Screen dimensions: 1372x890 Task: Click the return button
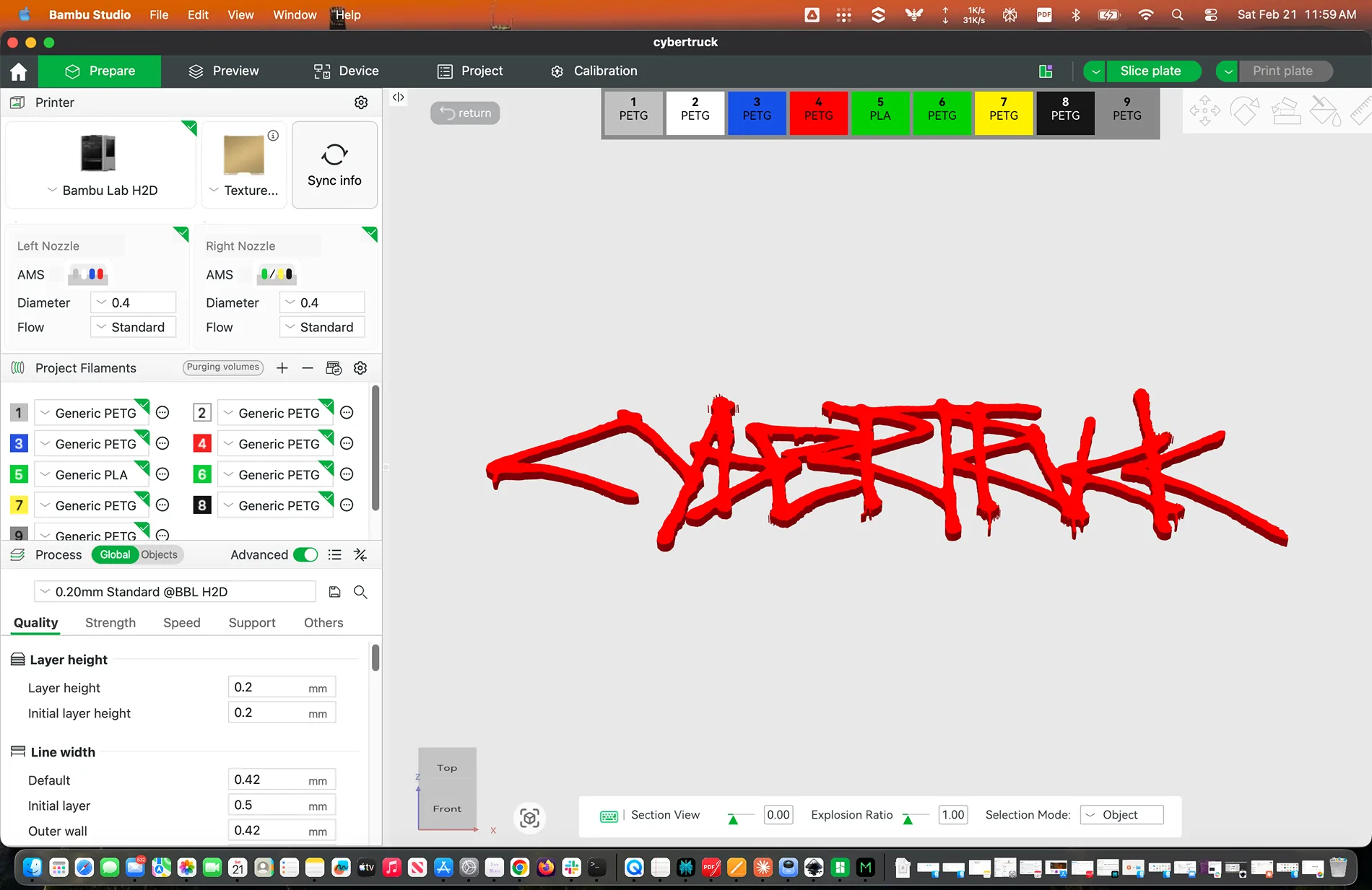point(465,113)
